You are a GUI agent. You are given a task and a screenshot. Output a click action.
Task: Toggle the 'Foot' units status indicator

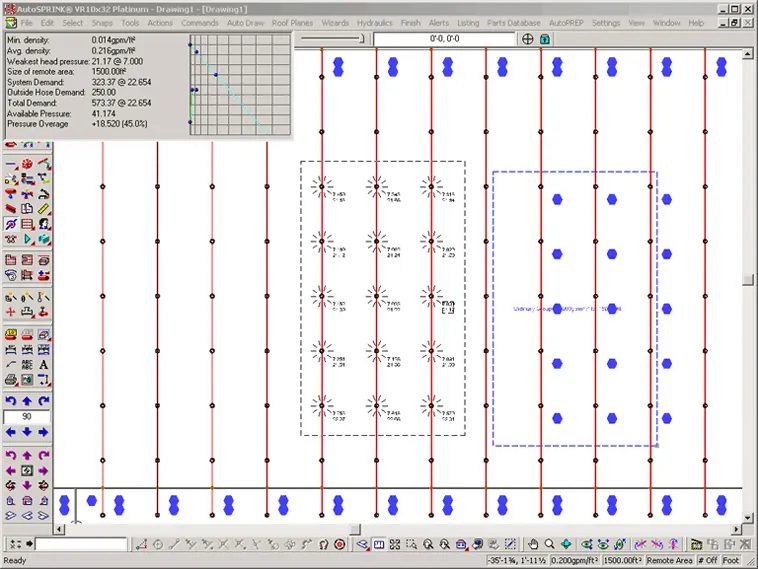(x=730, y=560)
